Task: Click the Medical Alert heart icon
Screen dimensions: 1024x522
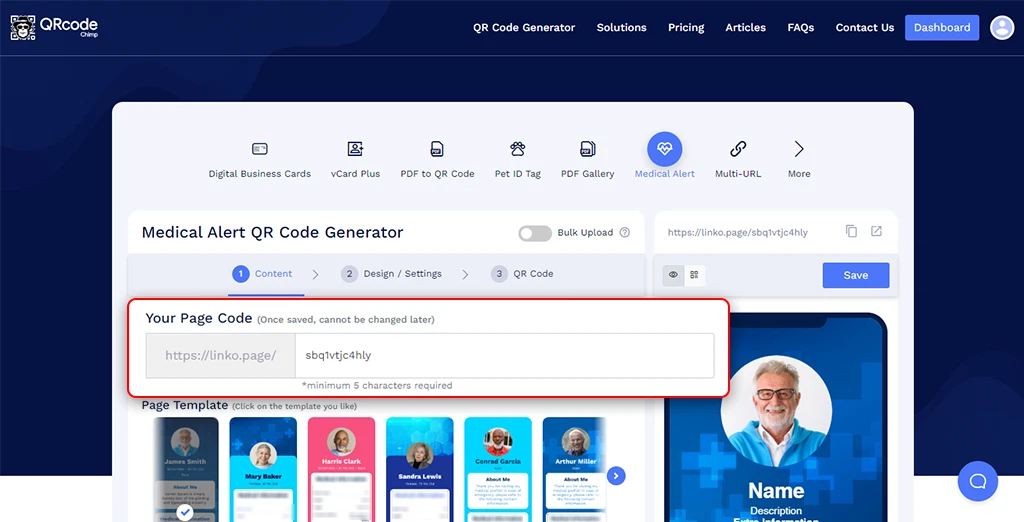Action: 664,149
